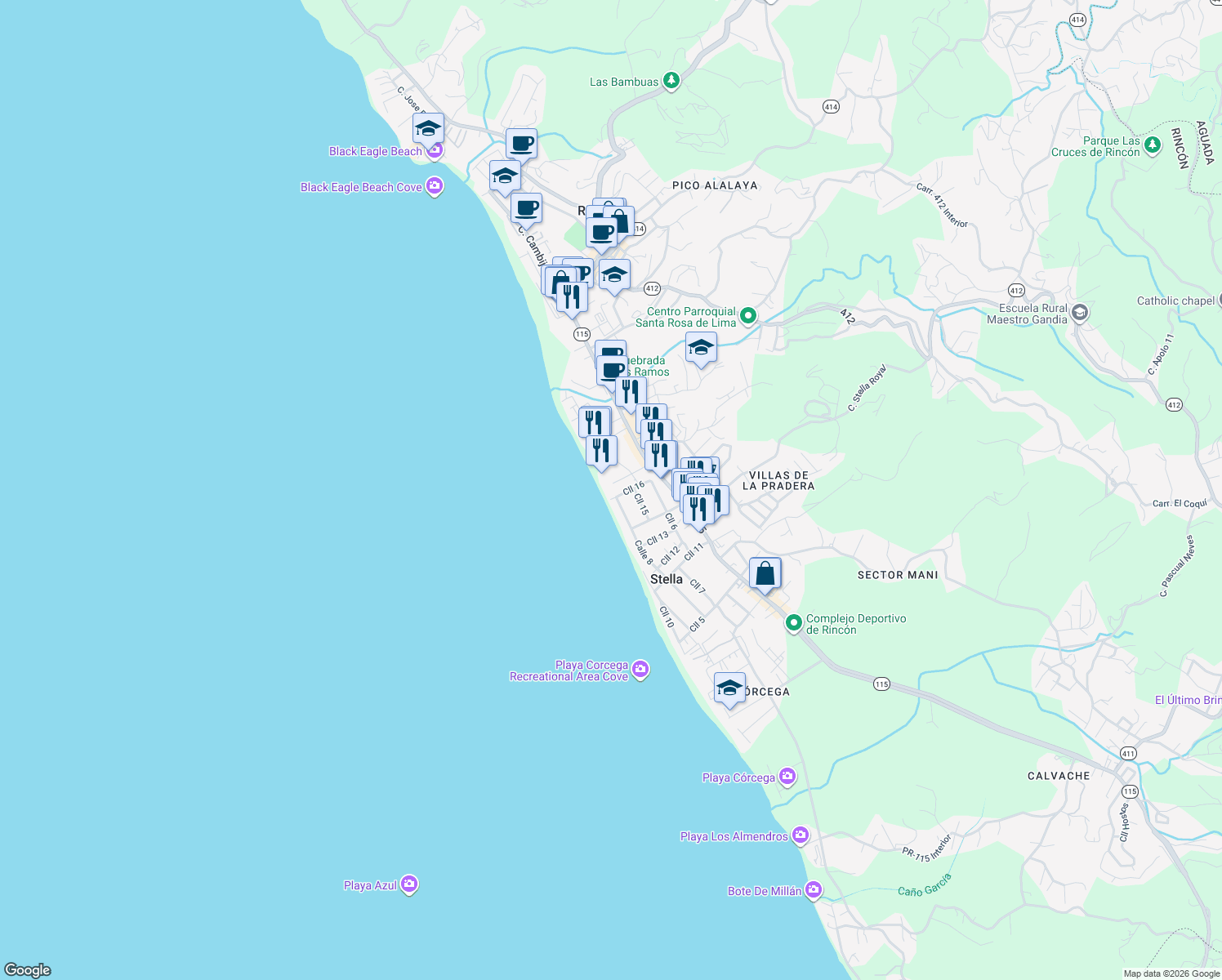Viewport: 1222px width, 980px height.
Task: Click the graduation cap marker near Córcega
Action: click(729, 688)
